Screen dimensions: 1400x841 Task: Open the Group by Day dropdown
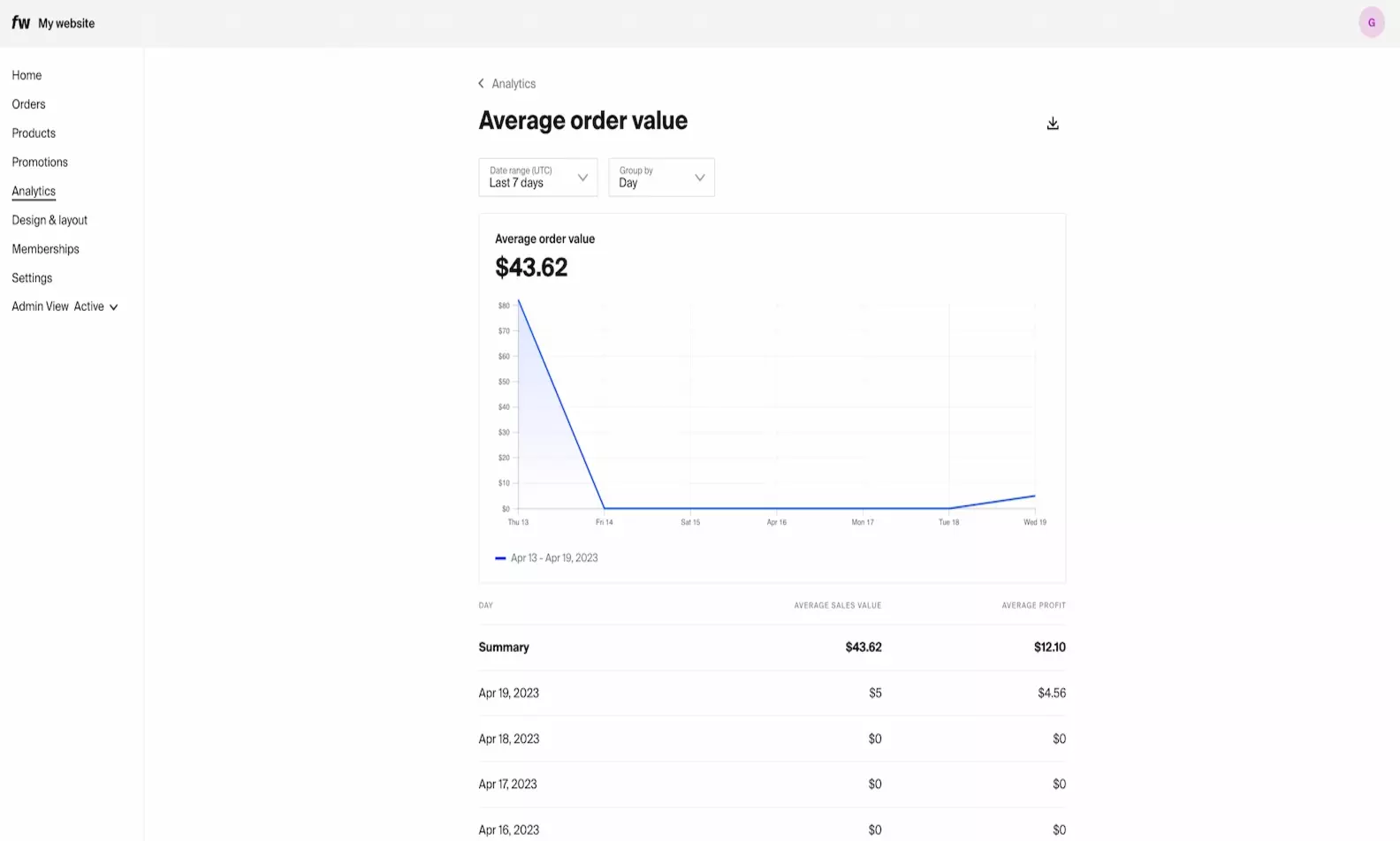pos(661,178)
